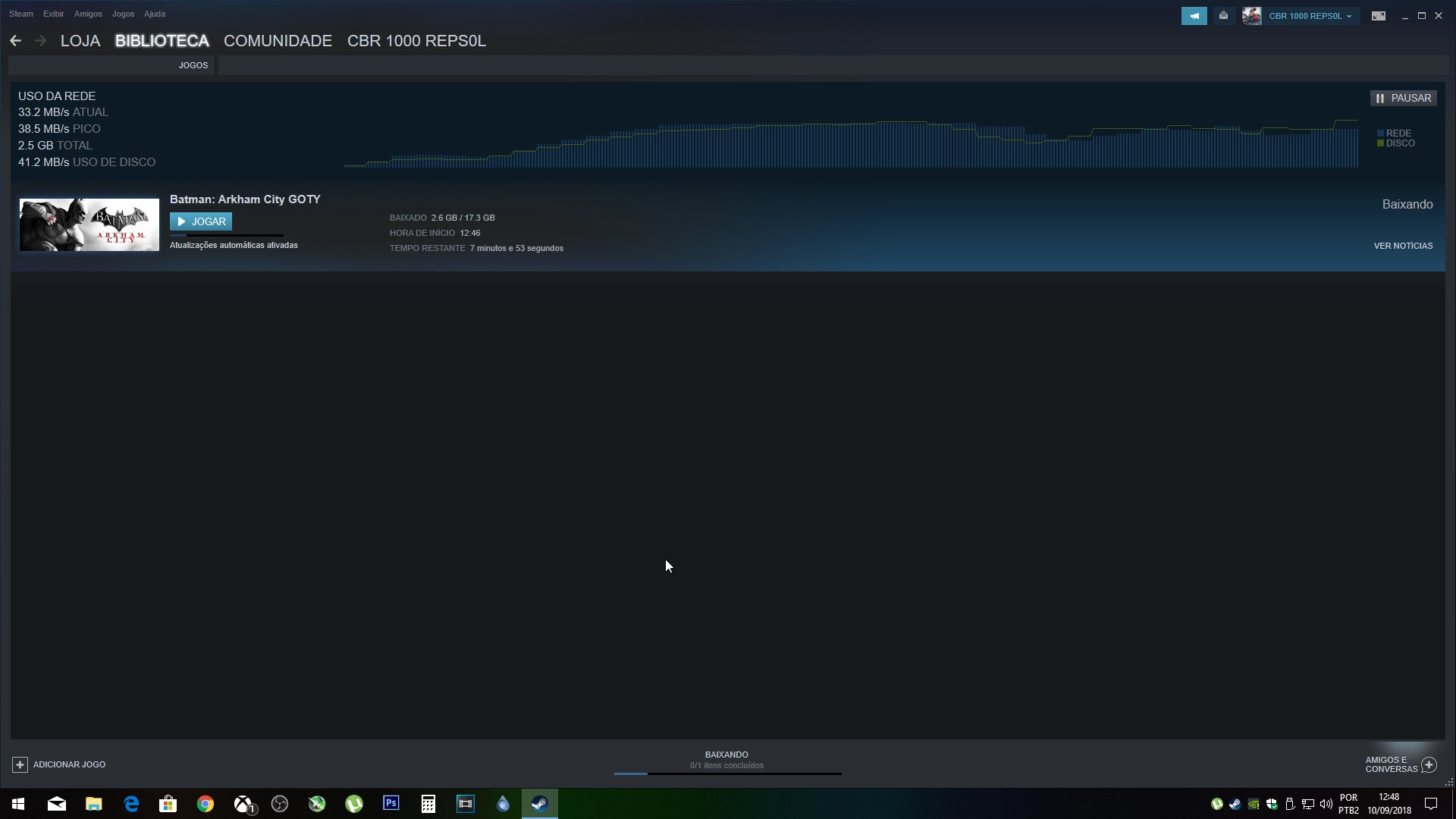This screenshot has width=1456, height=819.
Task: Launch Photoshop from taskbar
Action: (391, 804)
